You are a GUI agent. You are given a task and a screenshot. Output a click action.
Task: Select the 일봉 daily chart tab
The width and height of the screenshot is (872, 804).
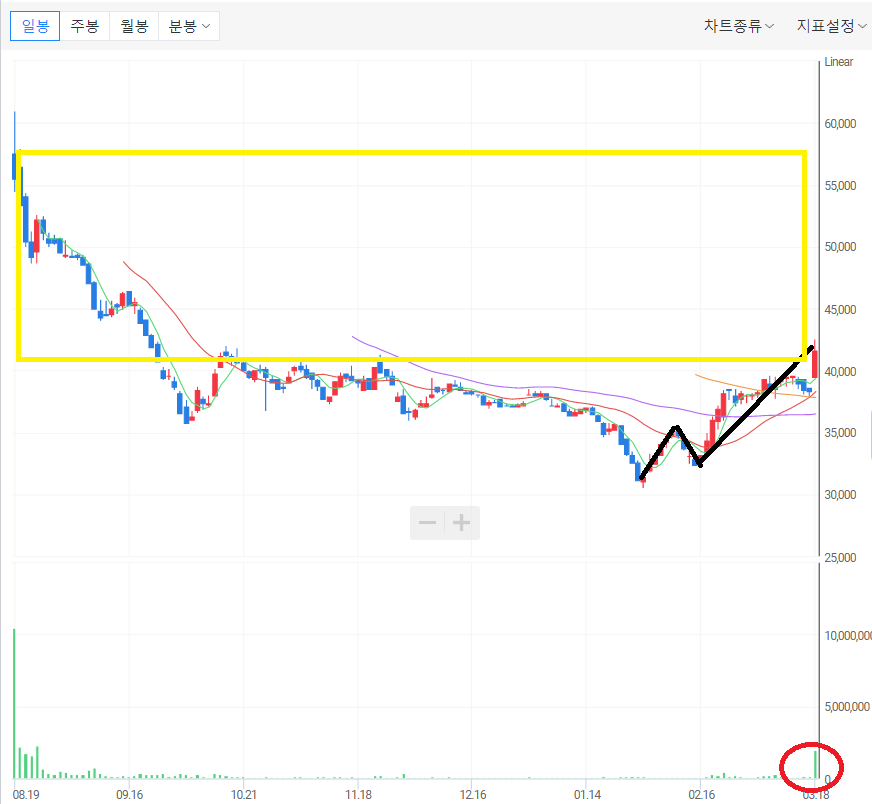click(x=35, y=26)
